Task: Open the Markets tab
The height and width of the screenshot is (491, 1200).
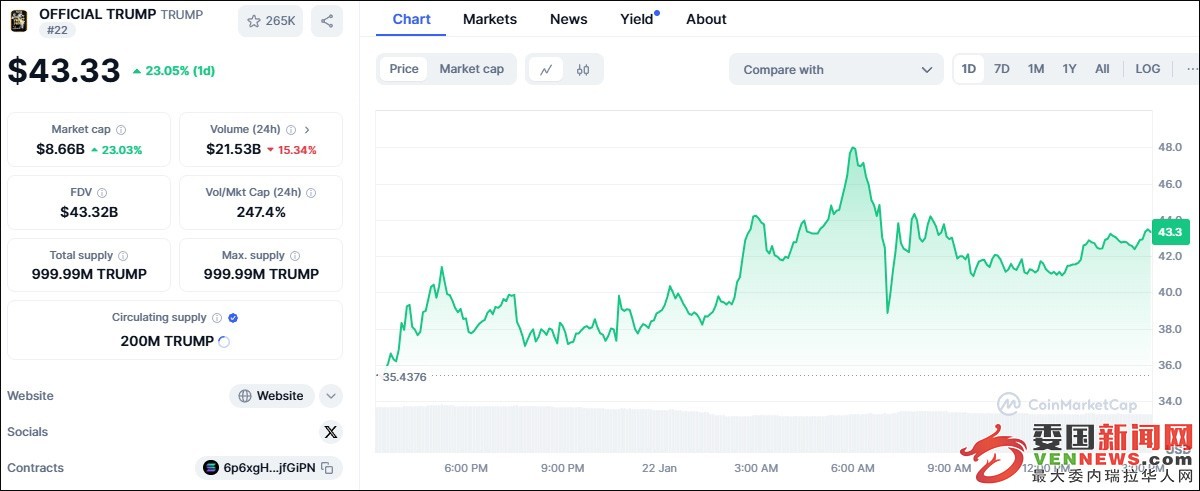Action: [490, 19]
